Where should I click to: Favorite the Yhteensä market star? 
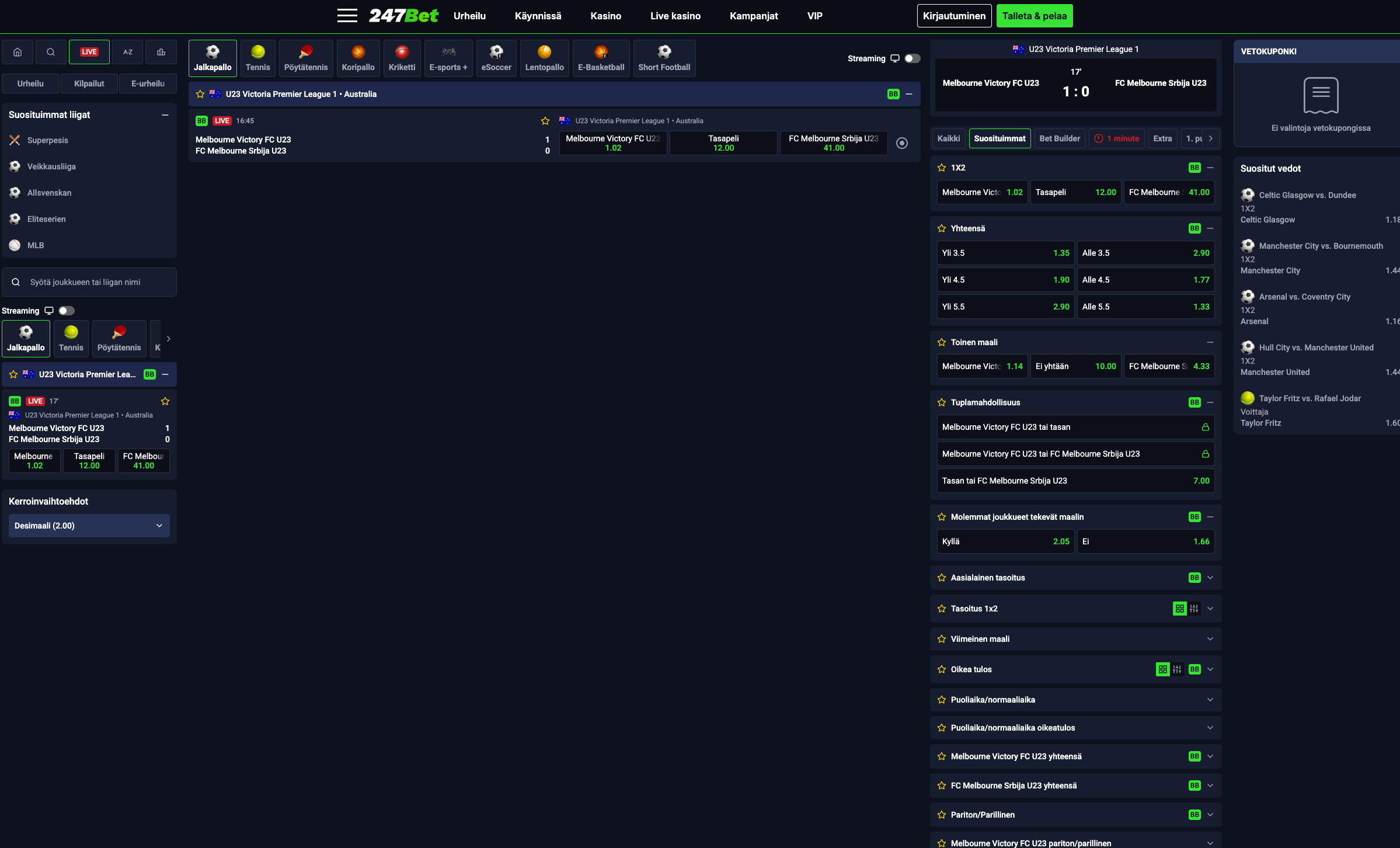(942, 228)
